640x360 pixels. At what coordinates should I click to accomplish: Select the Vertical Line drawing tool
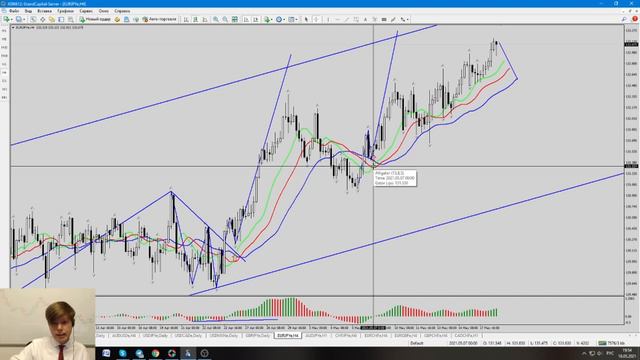(328, 19)
